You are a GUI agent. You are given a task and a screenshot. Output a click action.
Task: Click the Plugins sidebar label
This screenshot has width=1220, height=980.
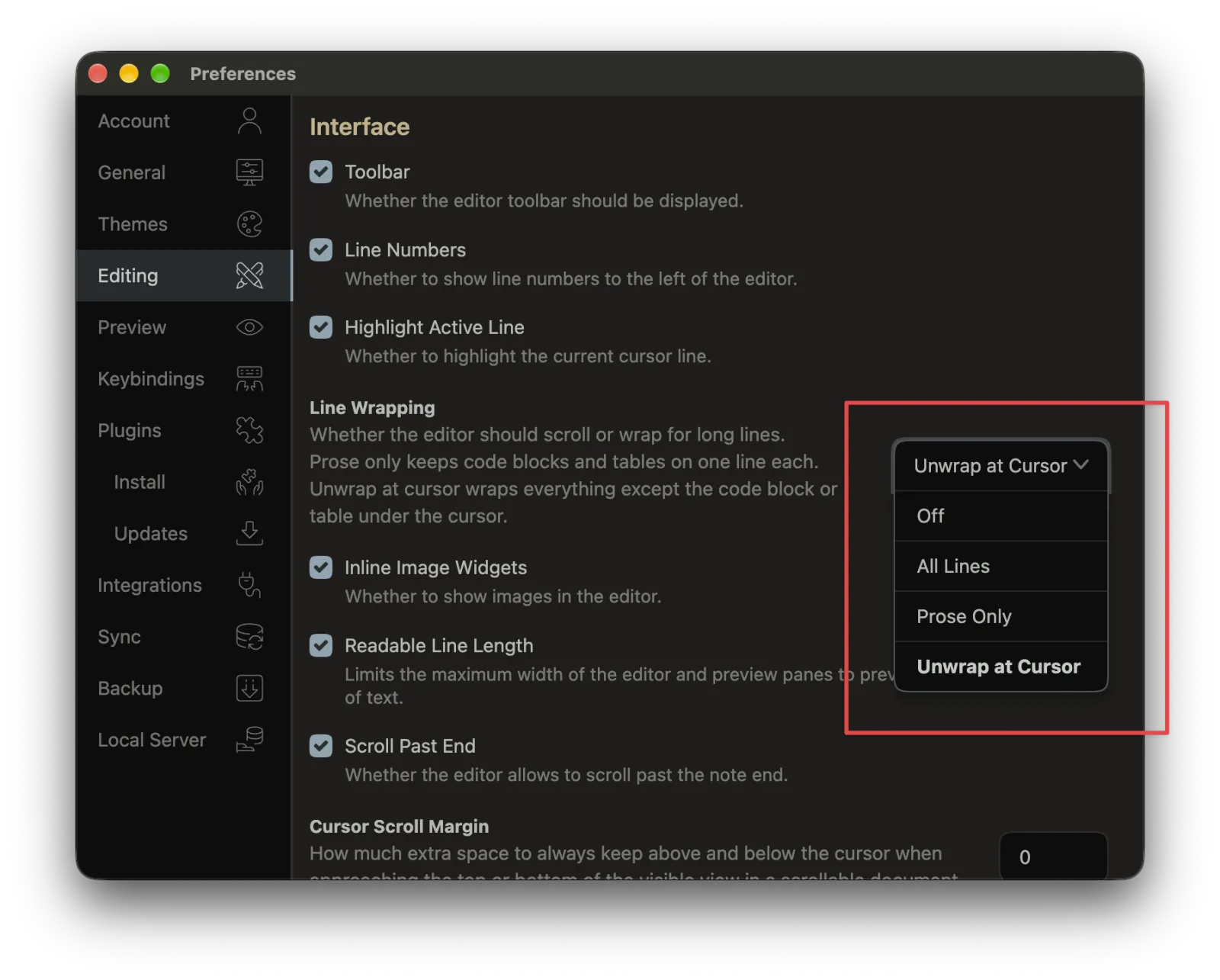tap(130, 430)
